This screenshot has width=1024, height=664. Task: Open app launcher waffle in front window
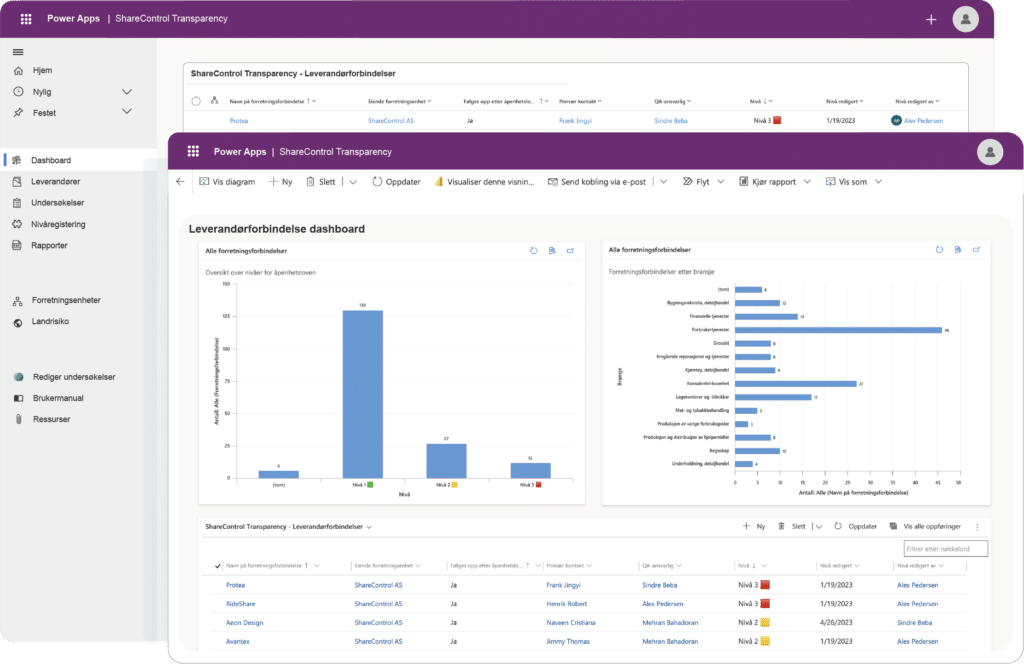pos(193,151)
